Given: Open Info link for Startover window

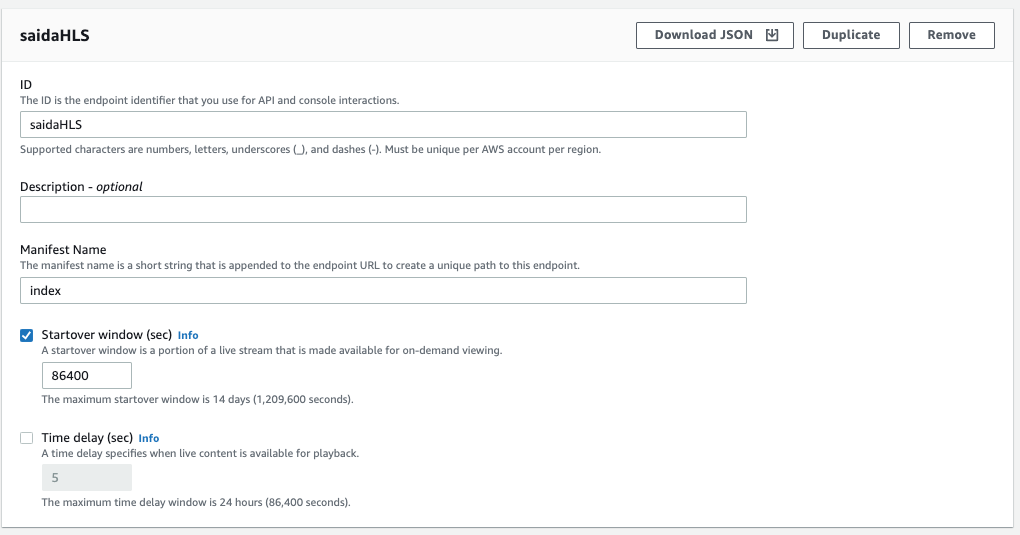Looking at the screenshot, I should [x=188, y=335].
